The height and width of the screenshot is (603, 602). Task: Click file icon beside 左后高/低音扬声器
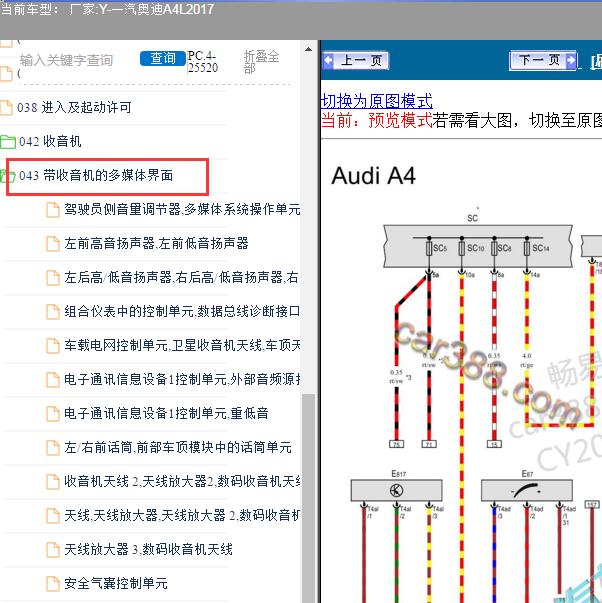click(53, 278)
